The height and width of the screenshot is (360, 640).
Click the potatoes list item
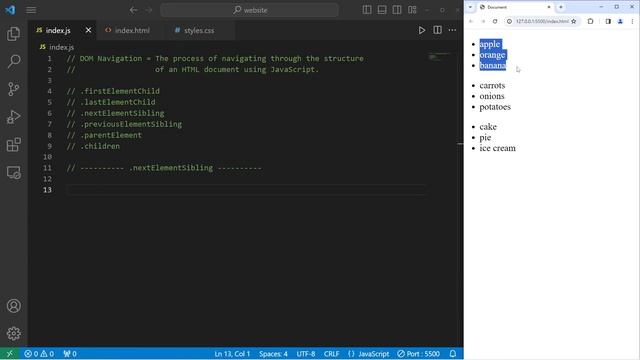tap(495, 107)
